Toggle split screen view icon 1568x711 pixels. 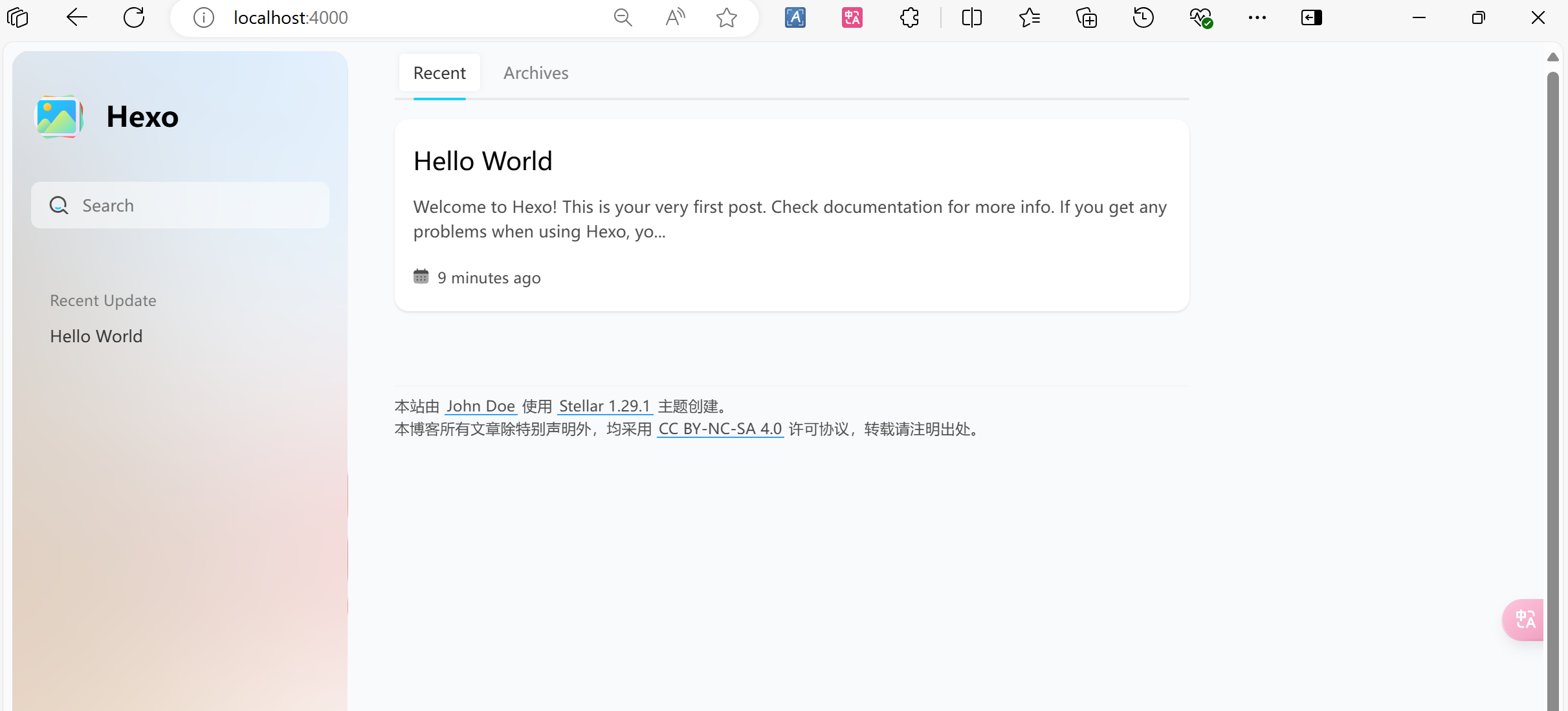971,17
